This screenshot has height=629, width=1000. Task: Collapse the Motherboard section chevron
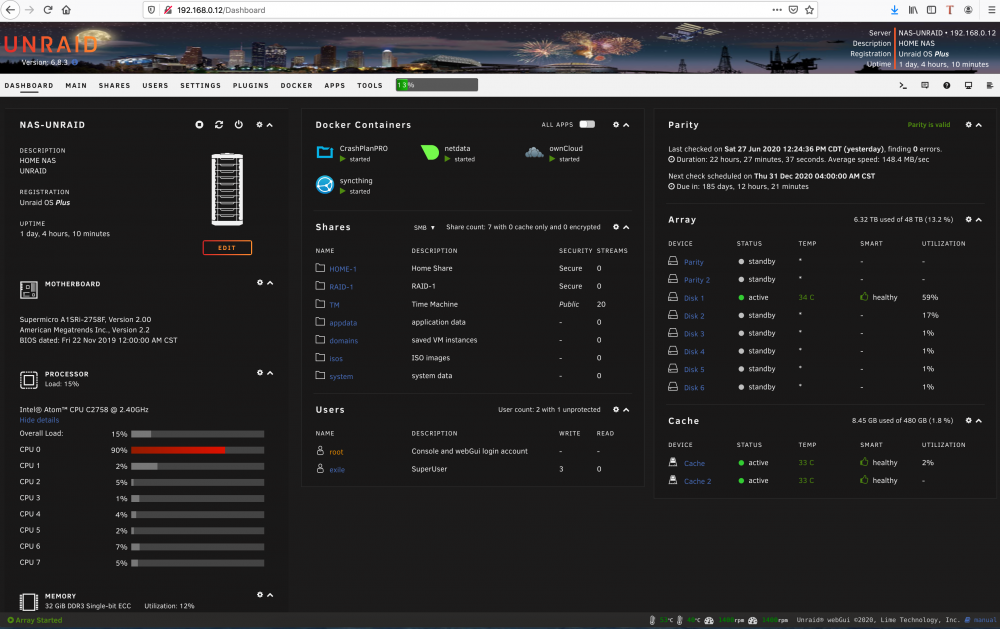tap(270, 283)
